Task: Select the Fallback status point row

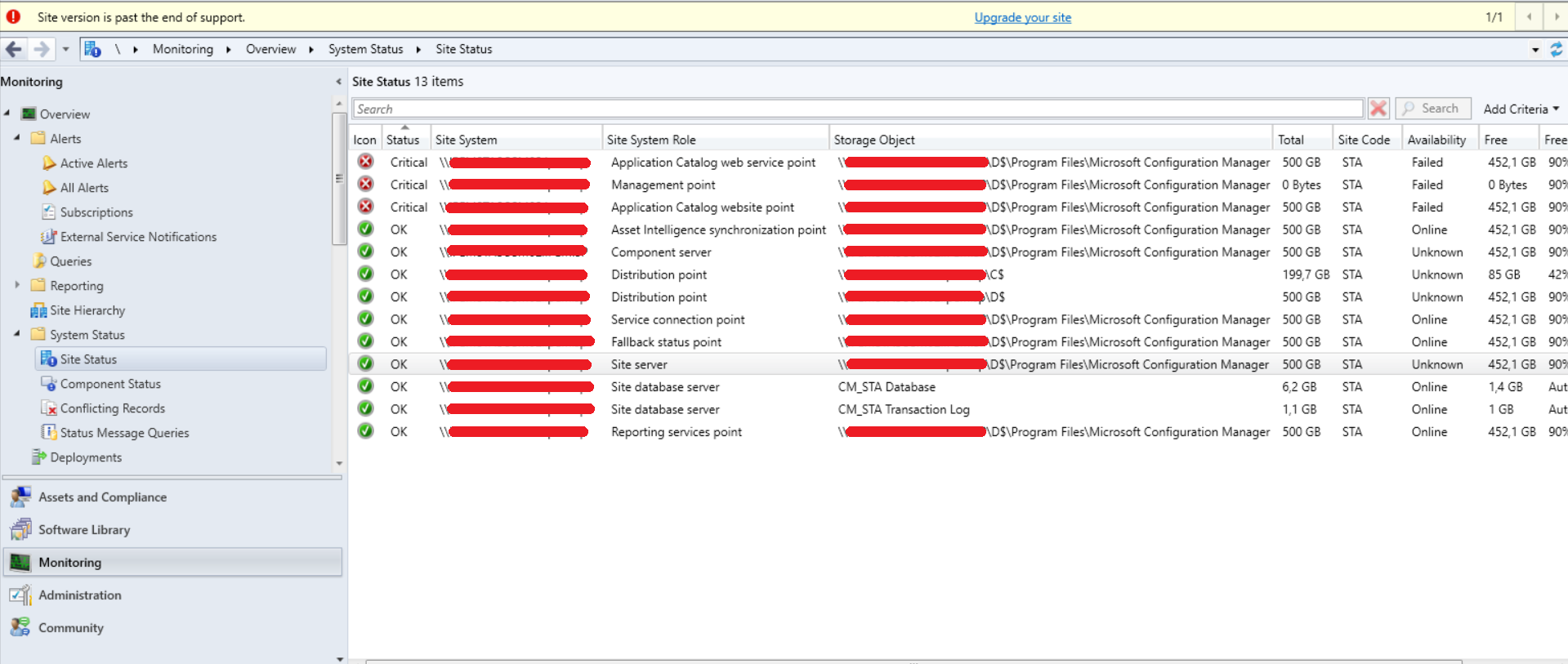Action: 958,342
